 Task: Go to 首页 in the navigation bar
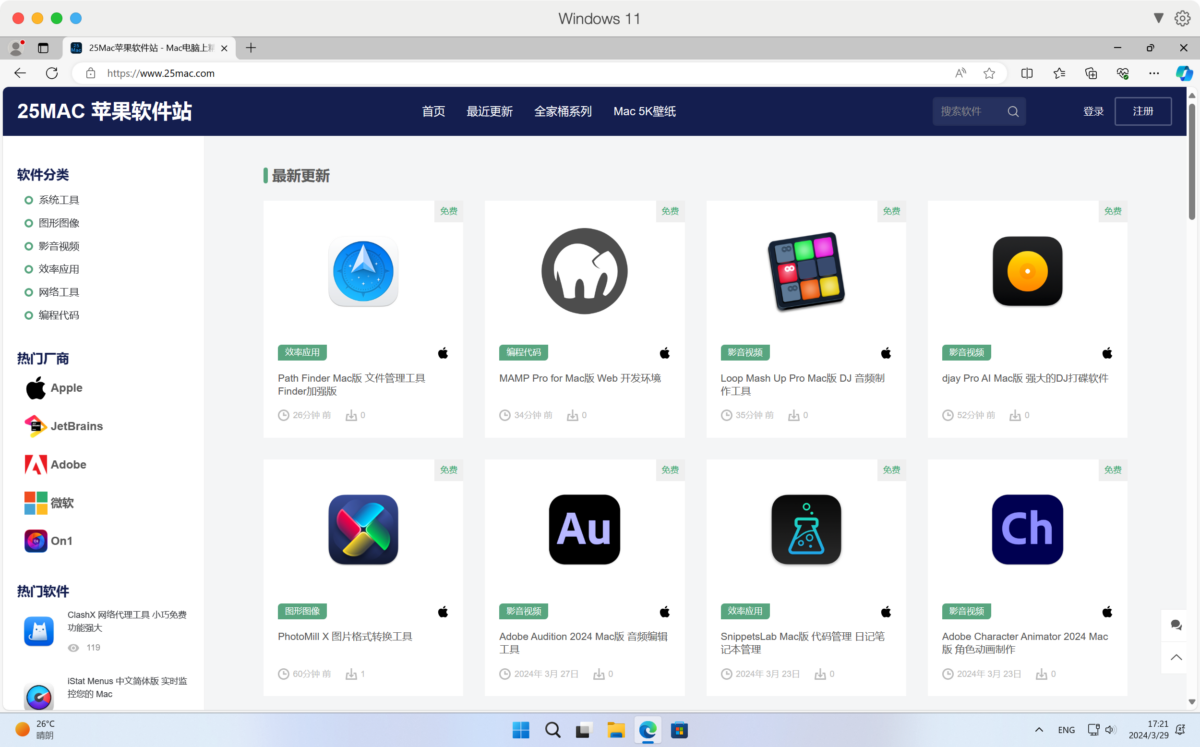coord(433,112)
